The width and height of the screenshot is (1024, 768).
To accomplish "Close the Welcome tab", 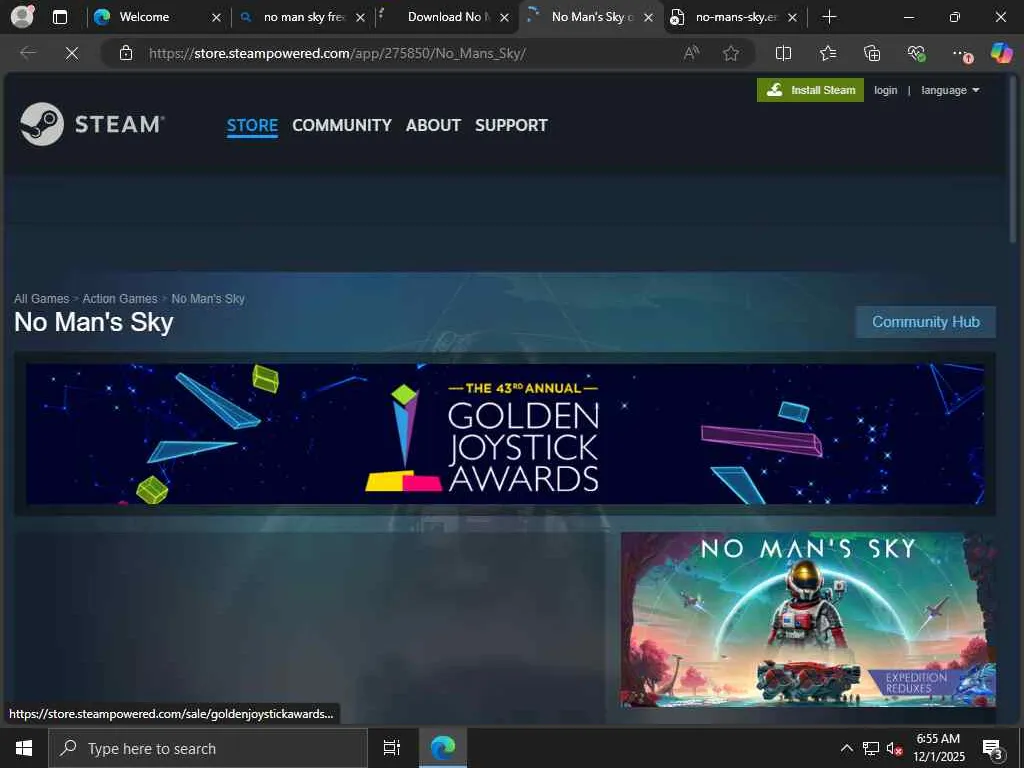I will tap(216, 18).
